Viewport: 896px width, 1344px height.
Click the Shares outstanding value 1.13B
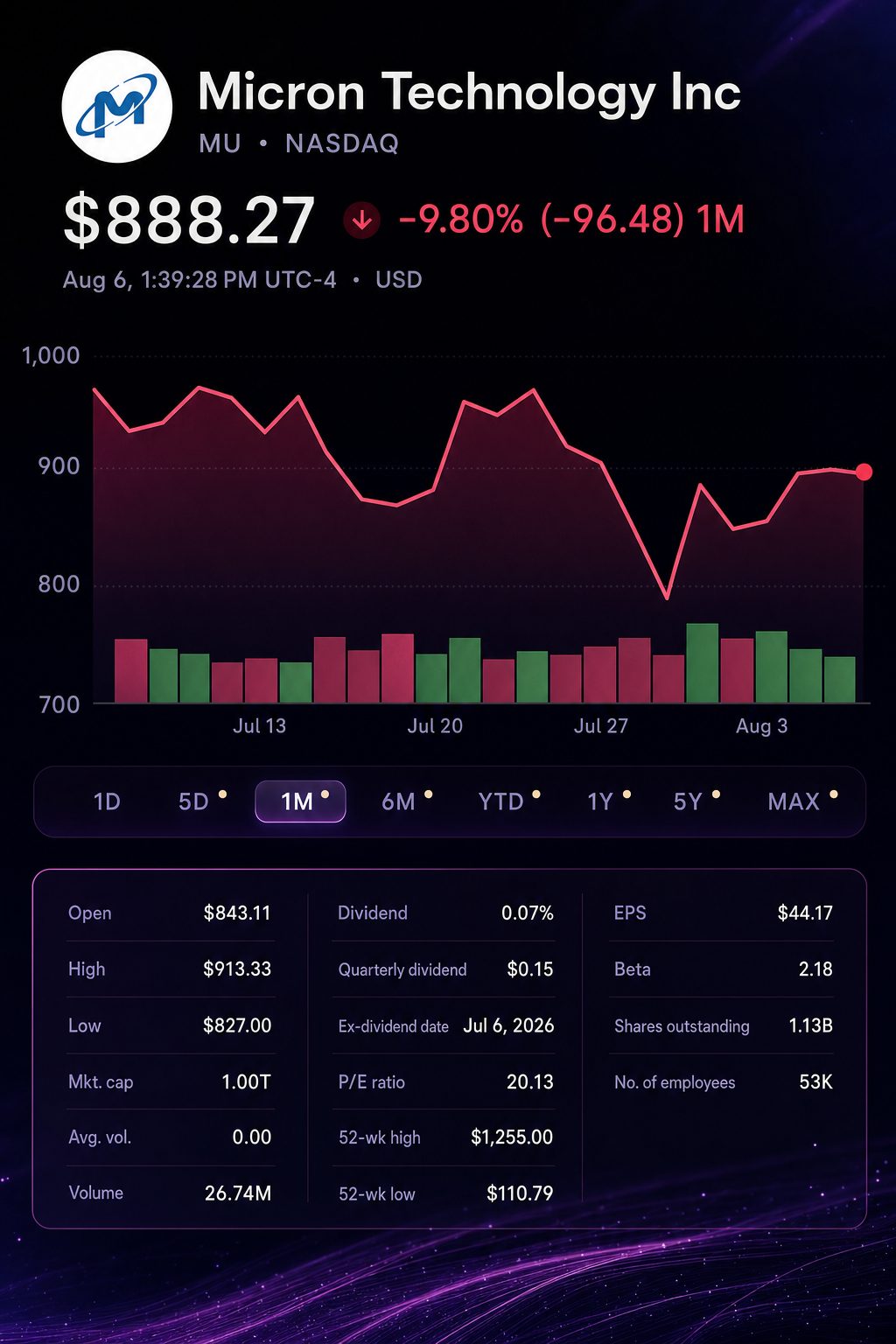point(811,1025)
